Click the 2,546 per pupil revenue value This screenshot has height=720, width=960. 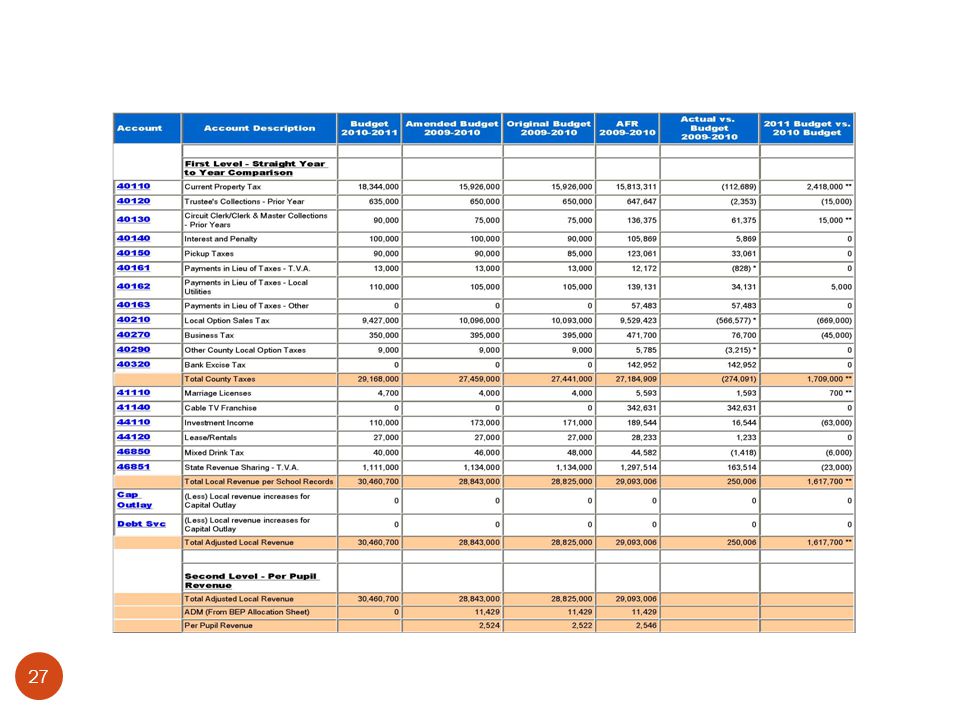646,625
